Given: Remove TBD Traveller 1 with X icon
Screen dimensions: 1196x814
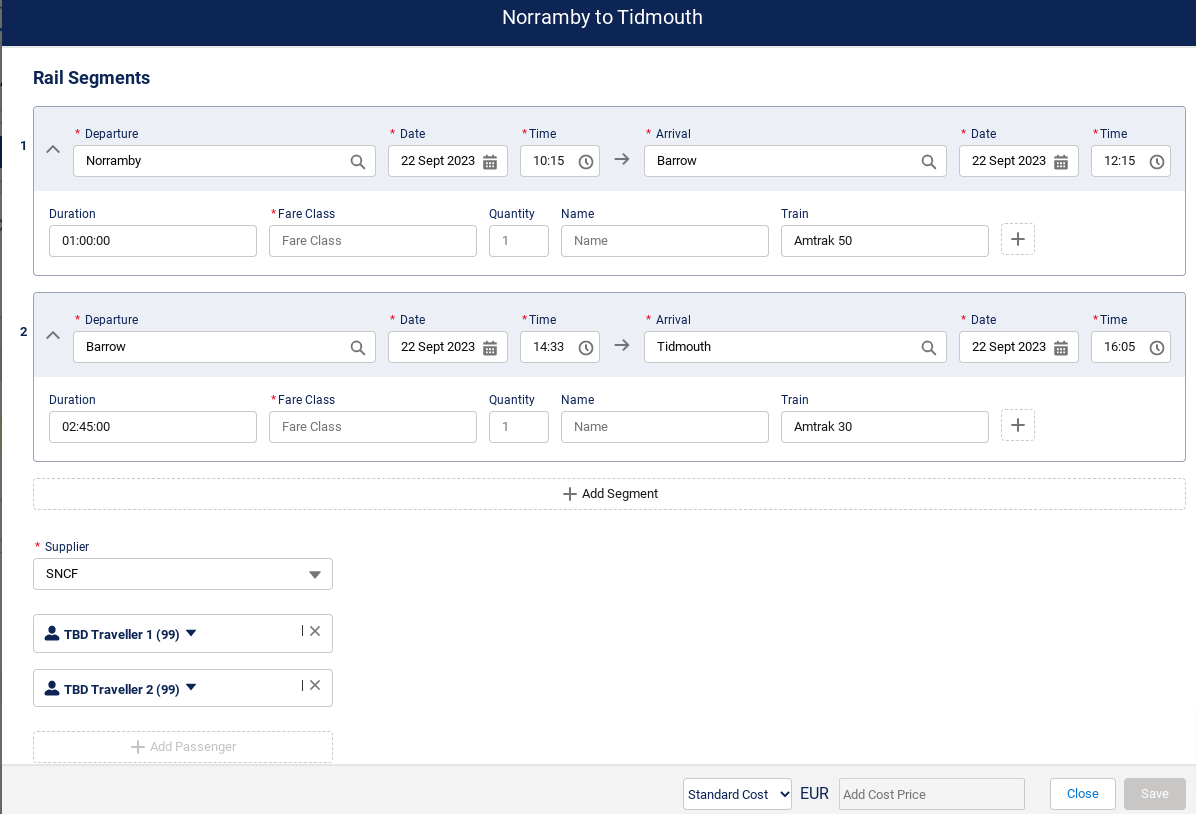Looking at the screenshot, I should [x=315, y=631].
